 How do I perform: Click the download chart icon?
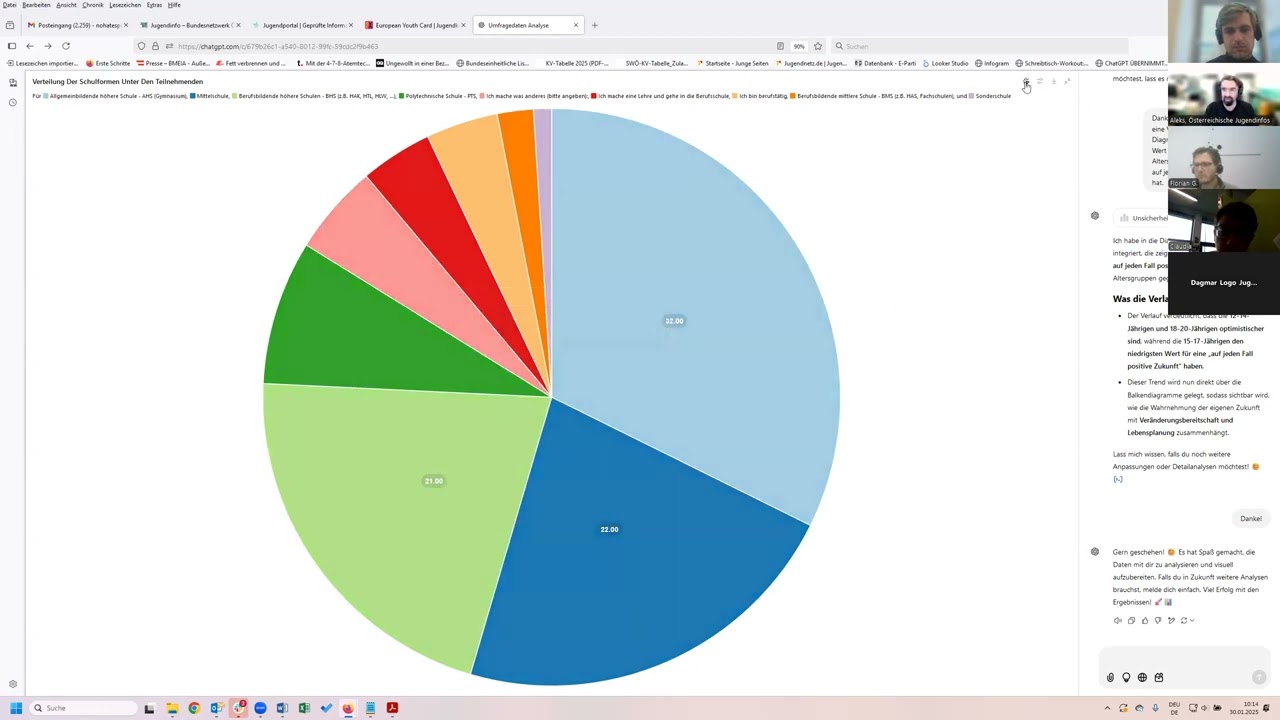click(x=1053, y=81)
